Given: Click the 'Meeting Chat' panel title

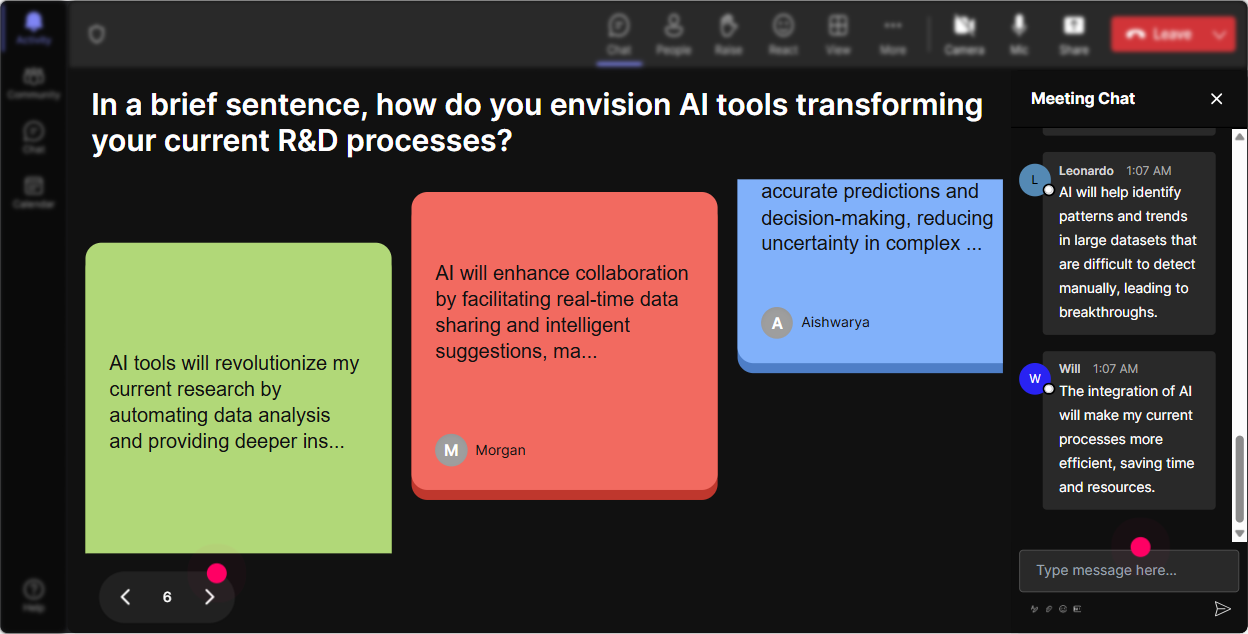Looking at the screenshot, I should pos(1083,98).
